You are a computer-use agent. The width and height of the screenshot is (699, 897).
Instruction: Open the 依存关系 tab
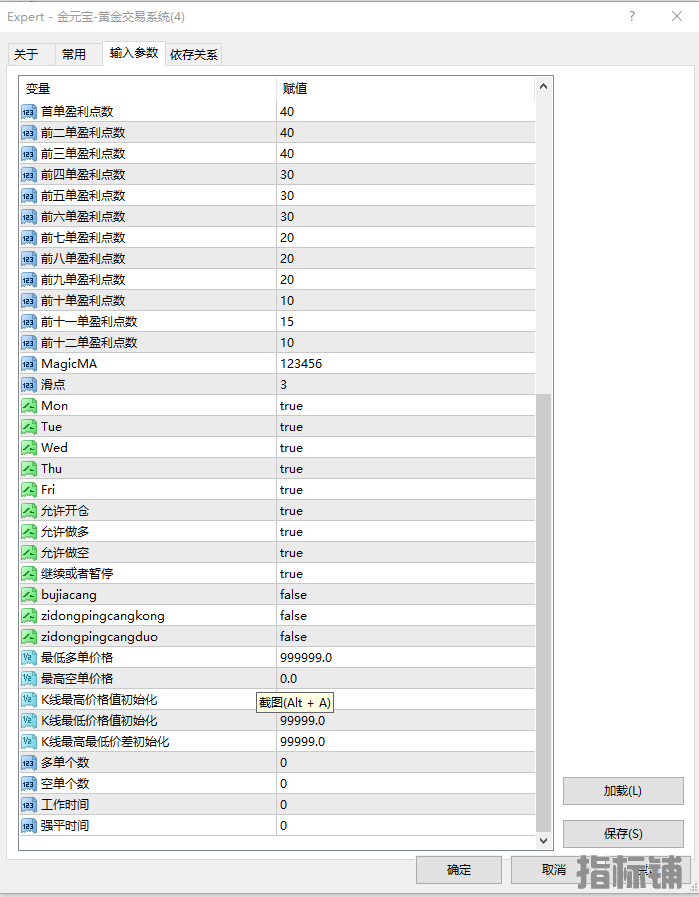click(194, 54)
